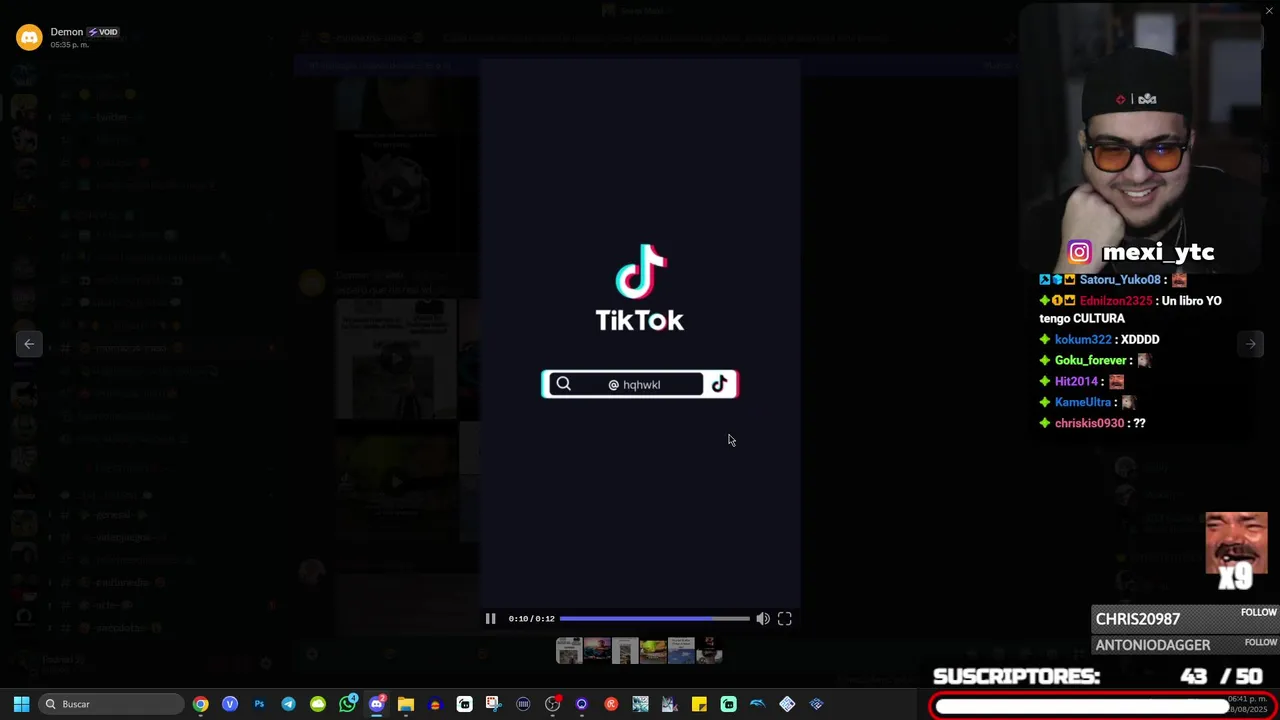The height and width of the screenshot is (720, 1280).
Task: Open the purple V app in taskbar
Action: (x=230, y=704)
